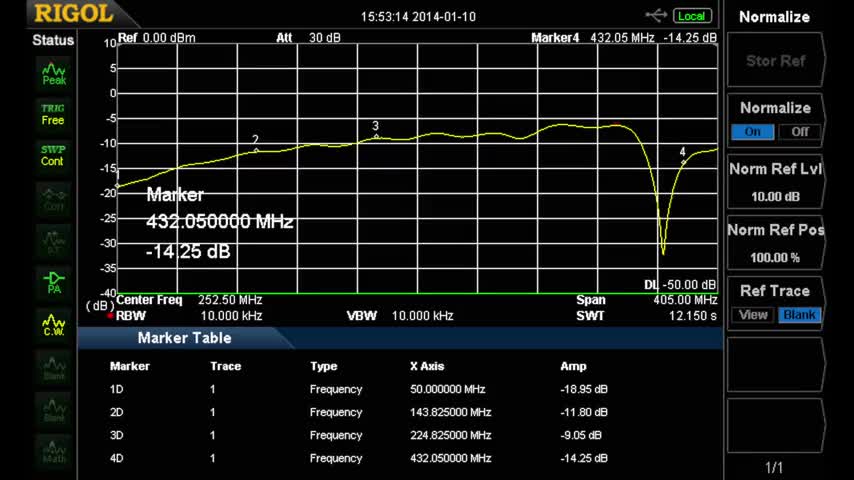Image resolution: width=854 pixels, height=480 pixels.
Task: Click the C.W. trace status icon
Action: point(54,325)
